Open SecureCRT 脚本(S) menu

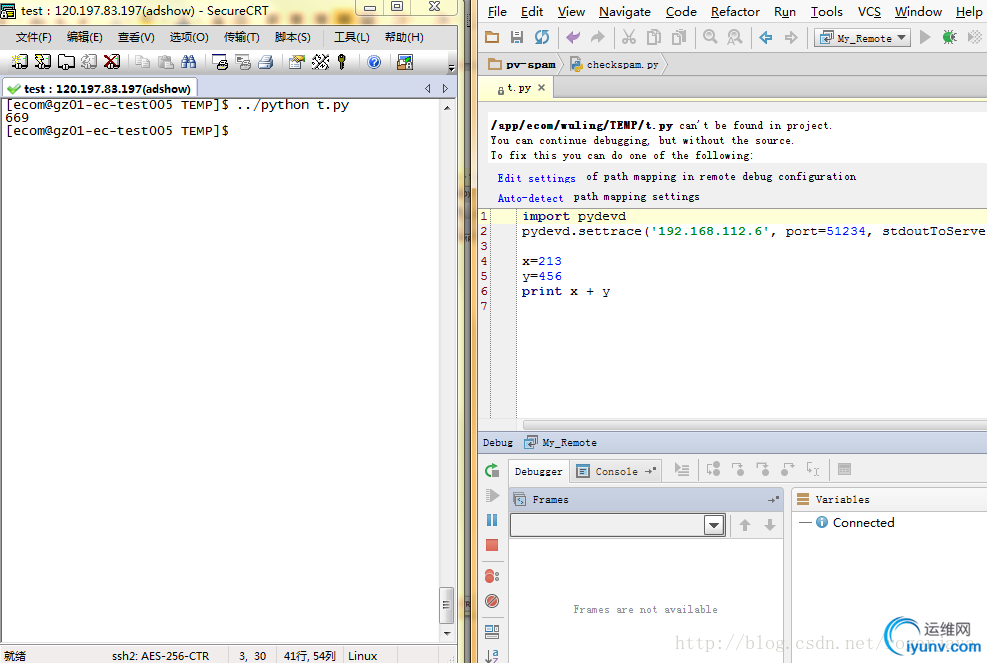point(293,37)
